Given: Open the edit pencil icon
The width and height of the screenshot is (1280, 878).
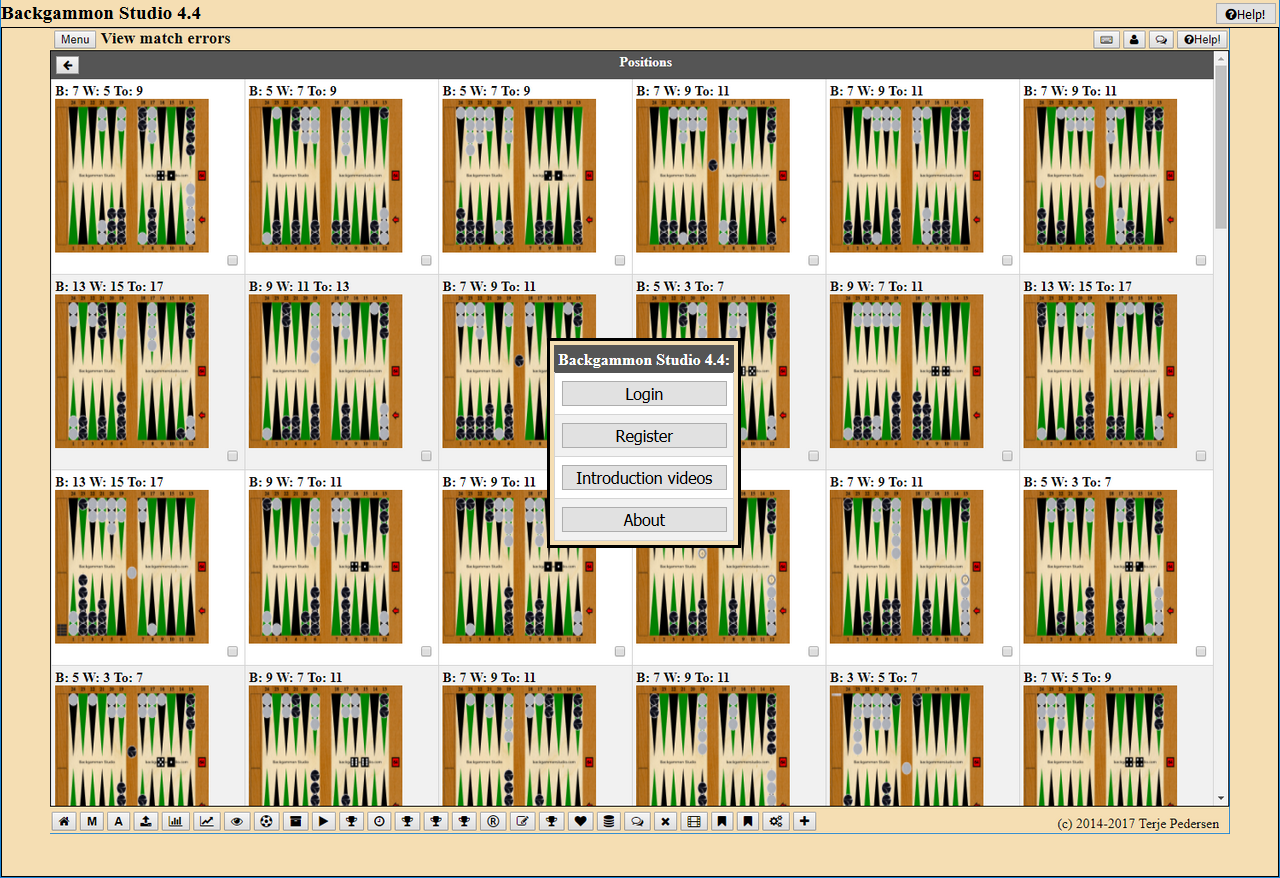Looking at the screenshot, I should coord(522,821).
